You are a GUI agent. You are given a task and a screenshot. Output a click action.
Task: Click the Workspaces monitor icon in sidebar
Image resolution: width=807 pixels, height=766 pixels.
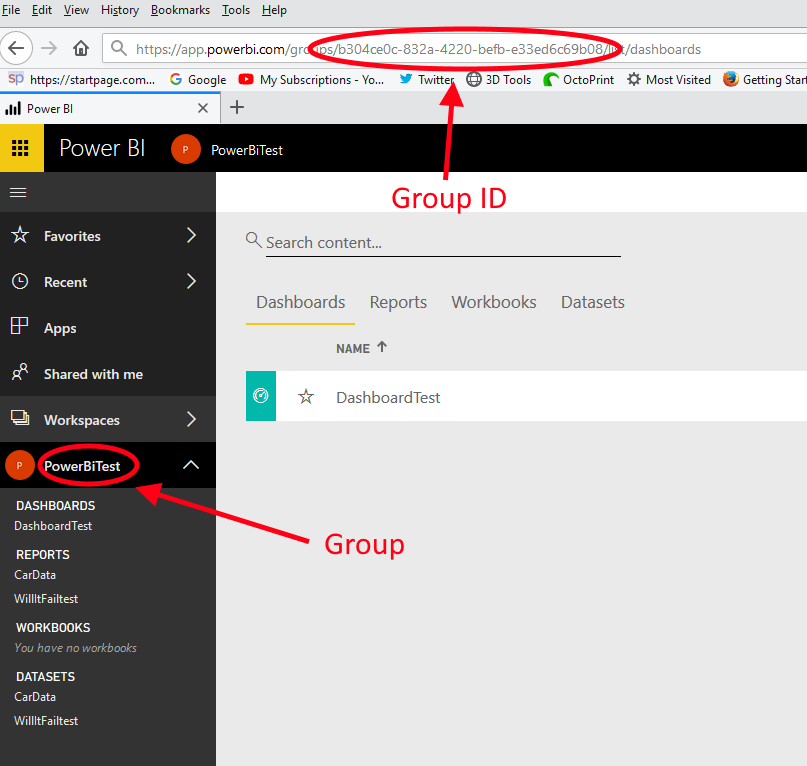tap(20, 417)
